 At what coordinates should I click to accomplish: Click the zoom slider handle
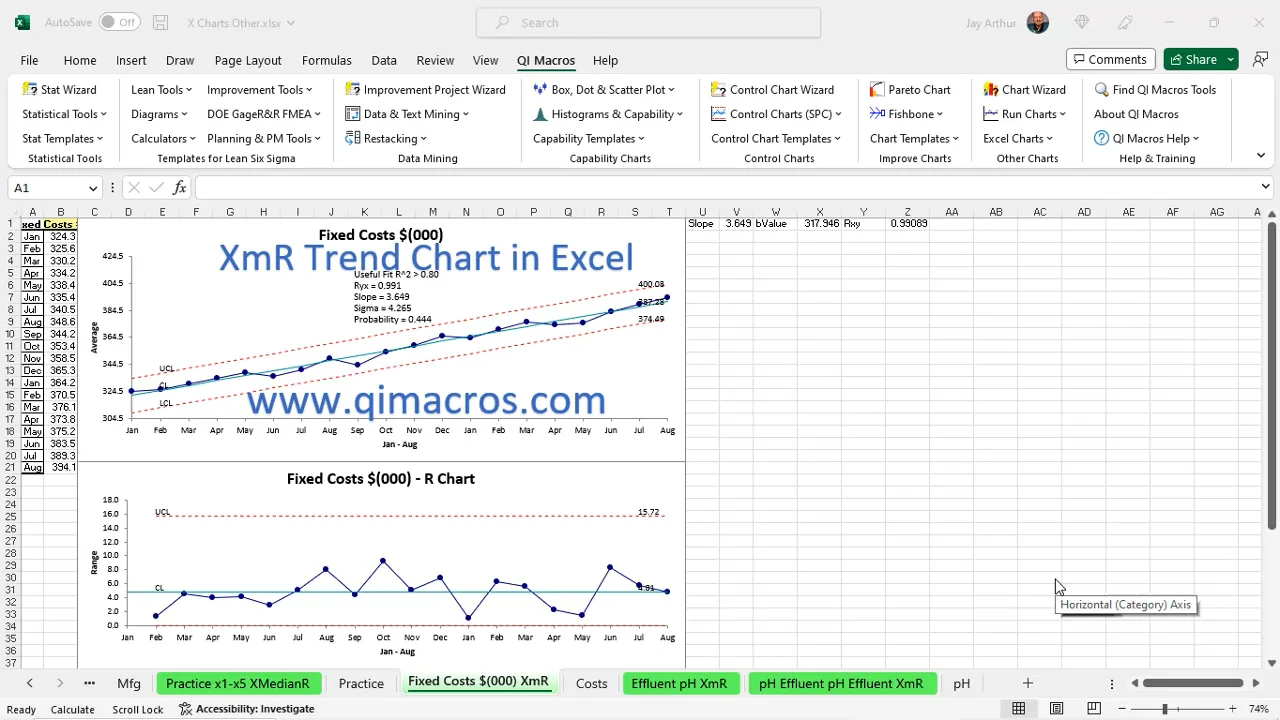[x=1164, y=709]
